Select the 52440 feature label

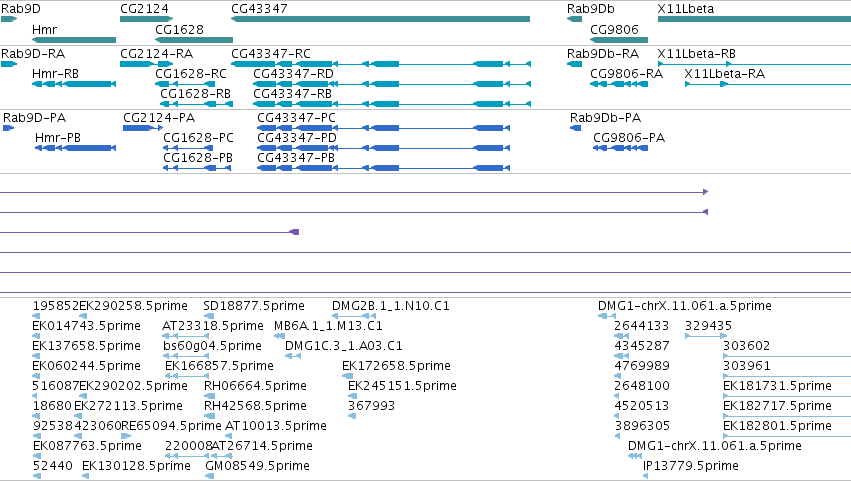[x=53, y=466]
